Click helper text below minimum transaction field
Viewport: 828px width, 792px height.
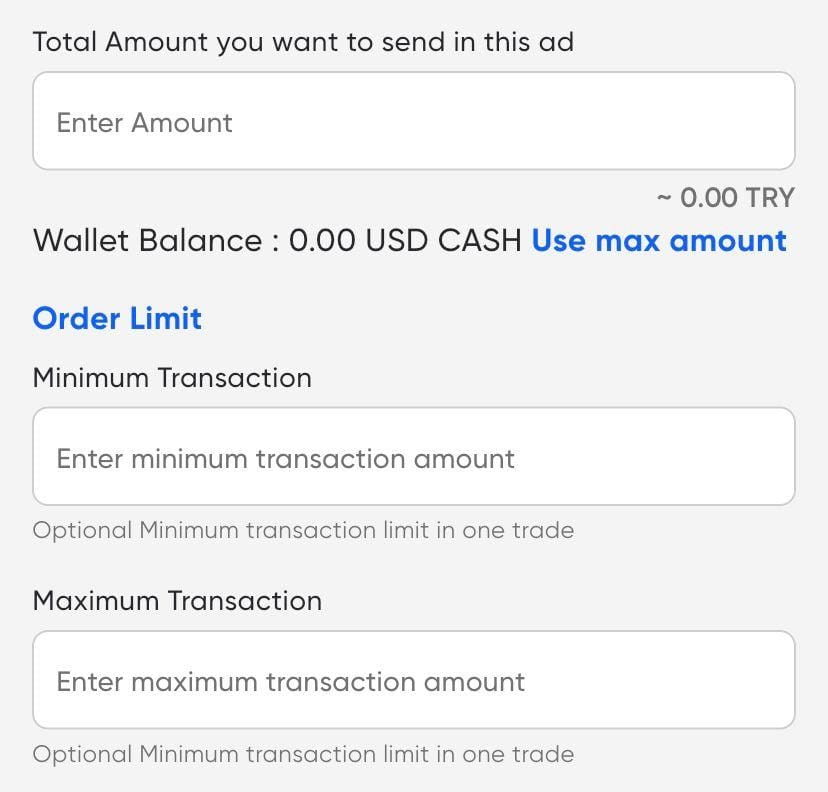pos(303,530)
